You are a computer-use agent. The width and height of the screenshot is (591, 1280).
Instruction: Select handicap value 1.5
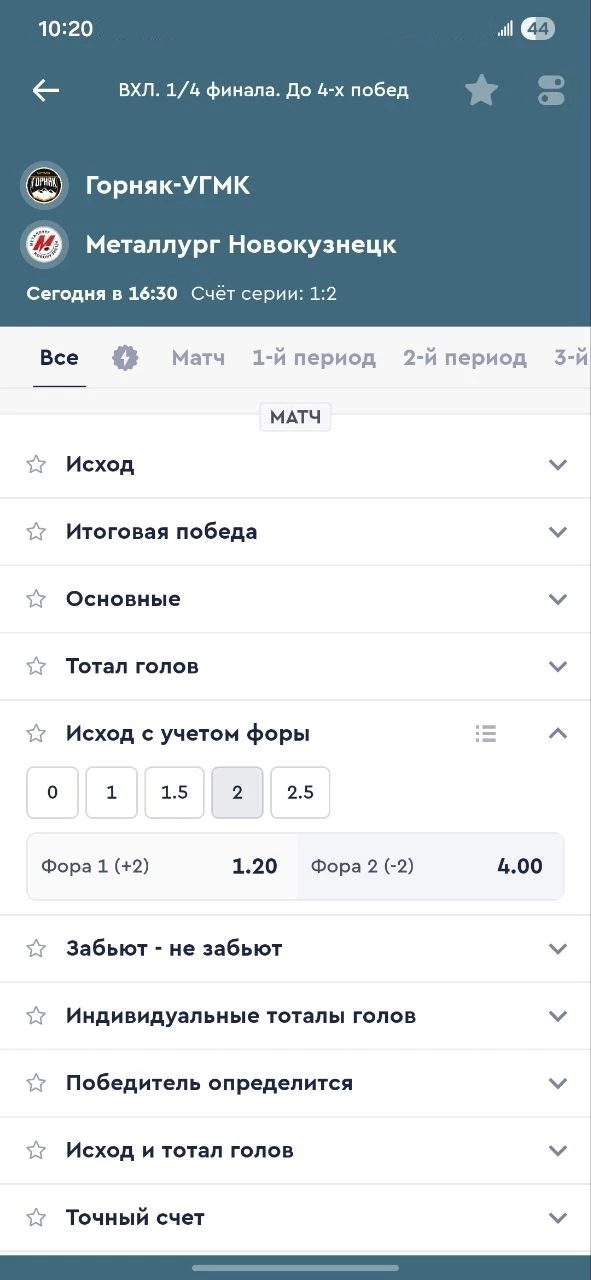click(174, 792)
